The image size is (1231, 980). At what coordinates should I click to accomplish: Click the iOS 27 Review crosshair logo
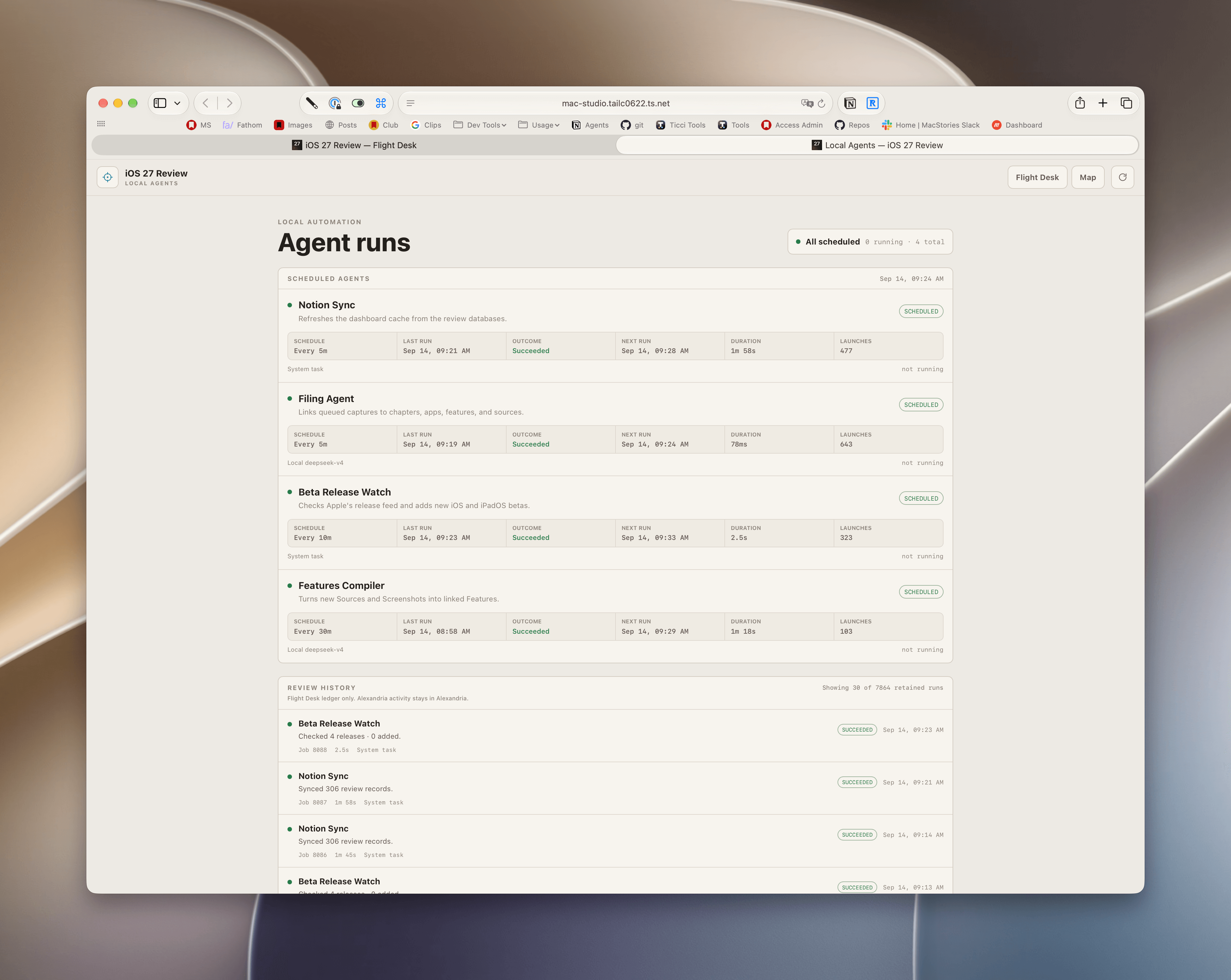107,178
